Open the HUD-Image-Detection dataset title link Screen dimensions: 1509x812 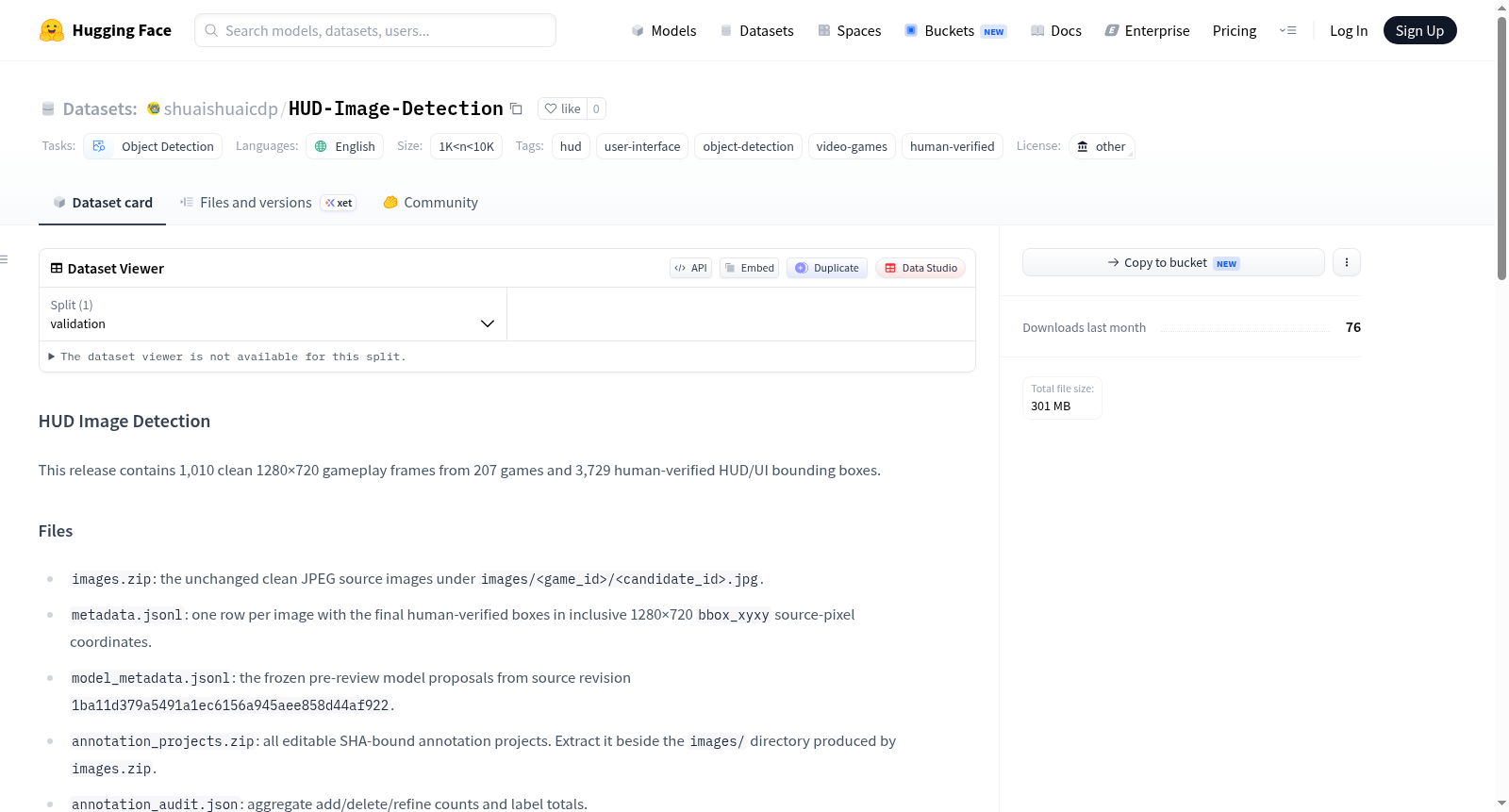[x=396, y=108]
